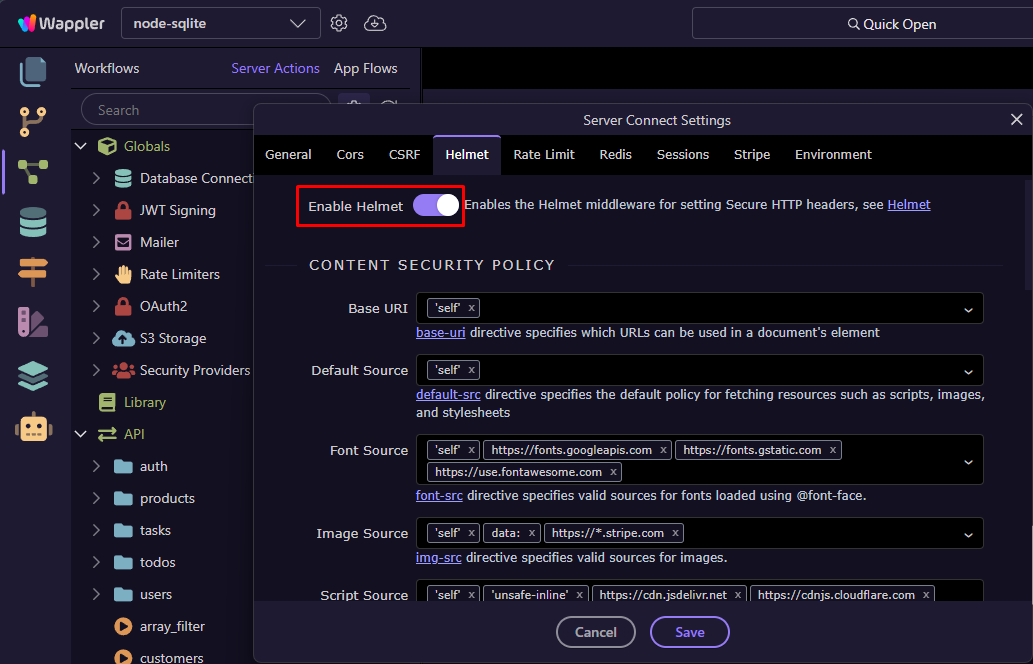Open the Git manager sidebar icon
The height and width of the screenshot is (664, 1033).
33,122
